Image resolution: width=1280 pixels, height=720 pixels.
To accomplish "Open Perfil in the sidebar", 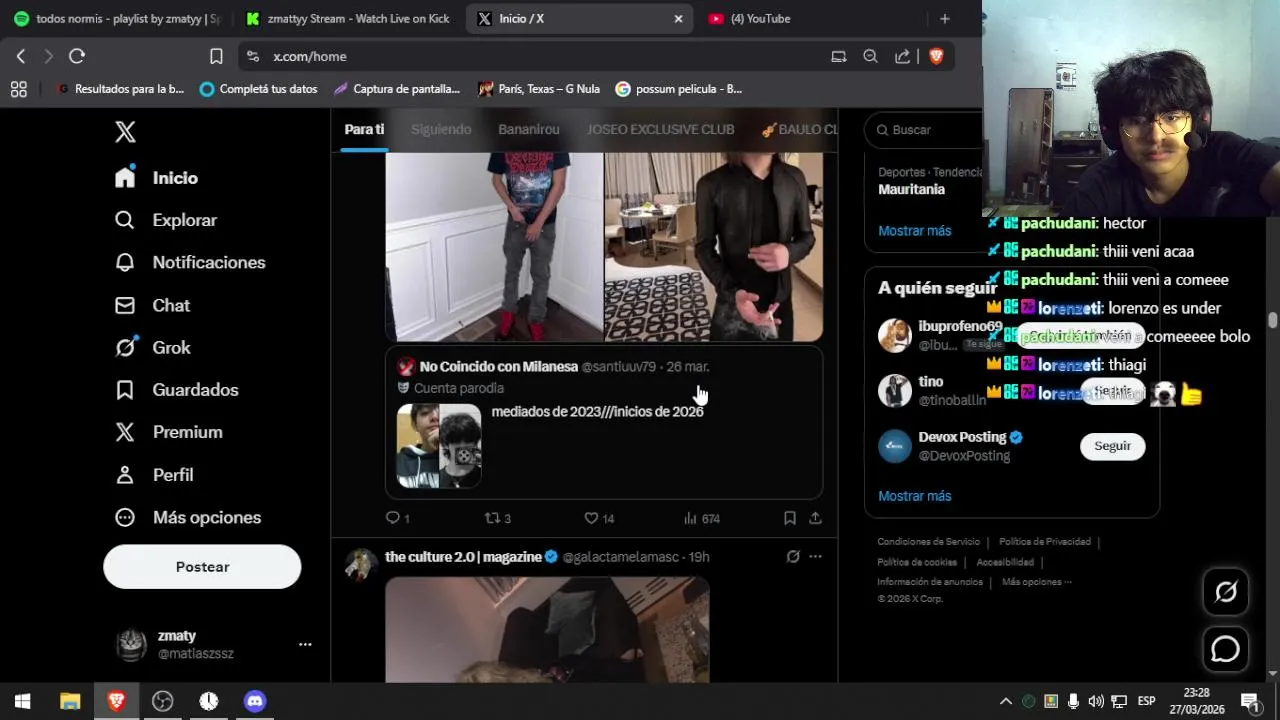I will (154, 475).
